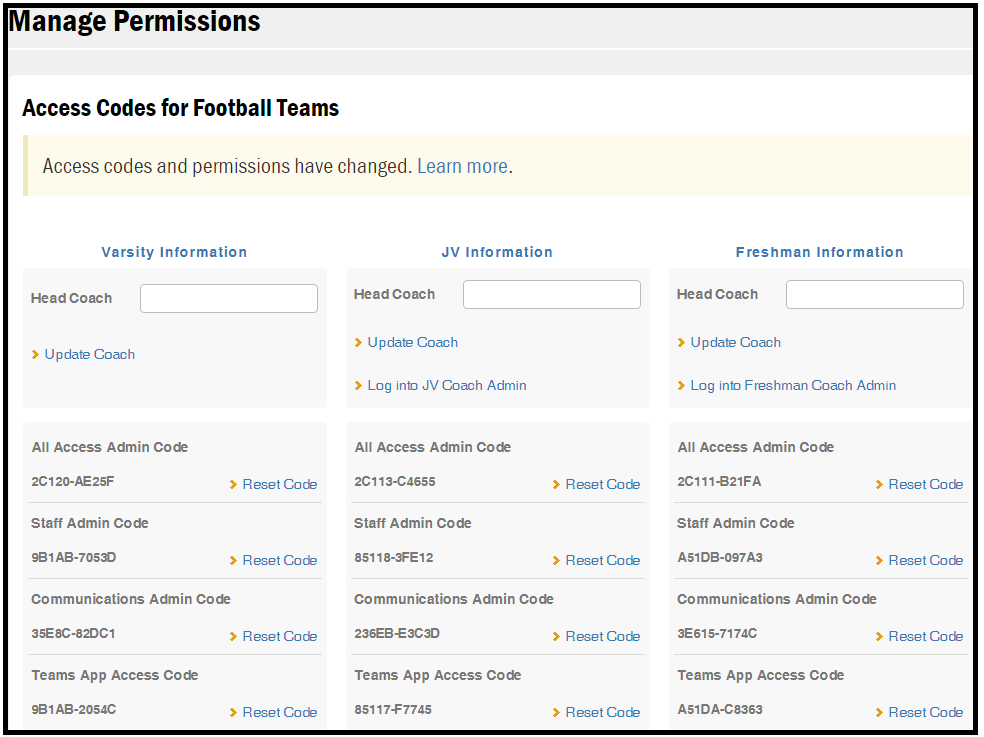This screenshot has height=737, width=984.
Task: Open the JV Information heading link
Action: click(x=497, y=252)
